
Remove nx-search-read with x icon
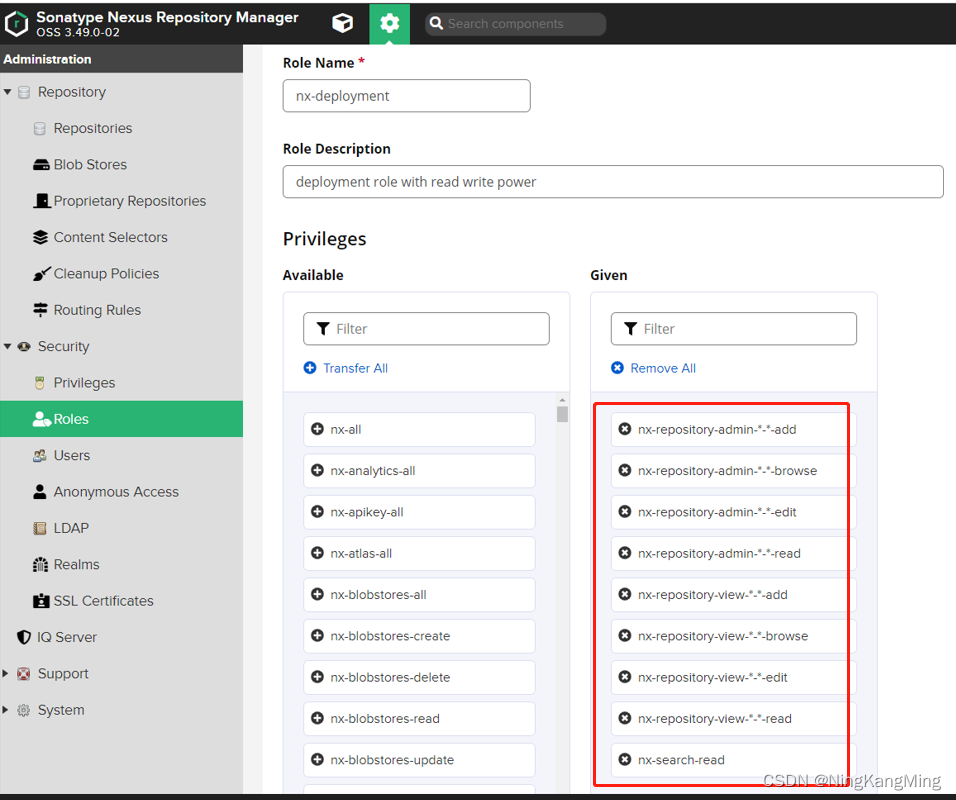tap(625, 760)
